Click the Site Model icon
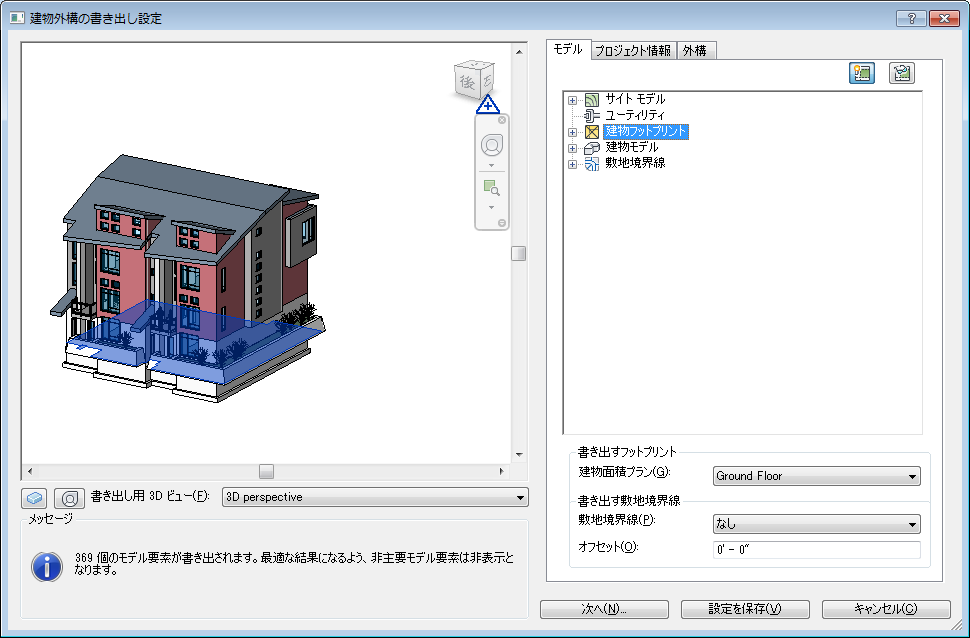The height and width of the screenshot is (638, 970). 592,100
